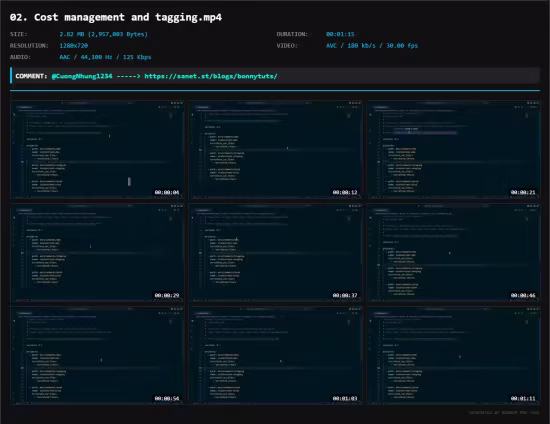
Task: Open the video frame captured at 00:00:04
Action: (97, 150)
